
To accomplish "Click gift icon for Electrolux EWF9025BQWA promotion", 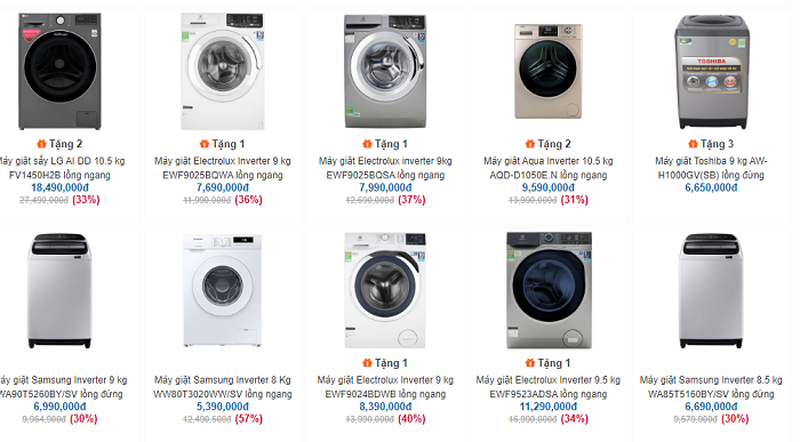I will click(x=204, y=144).
